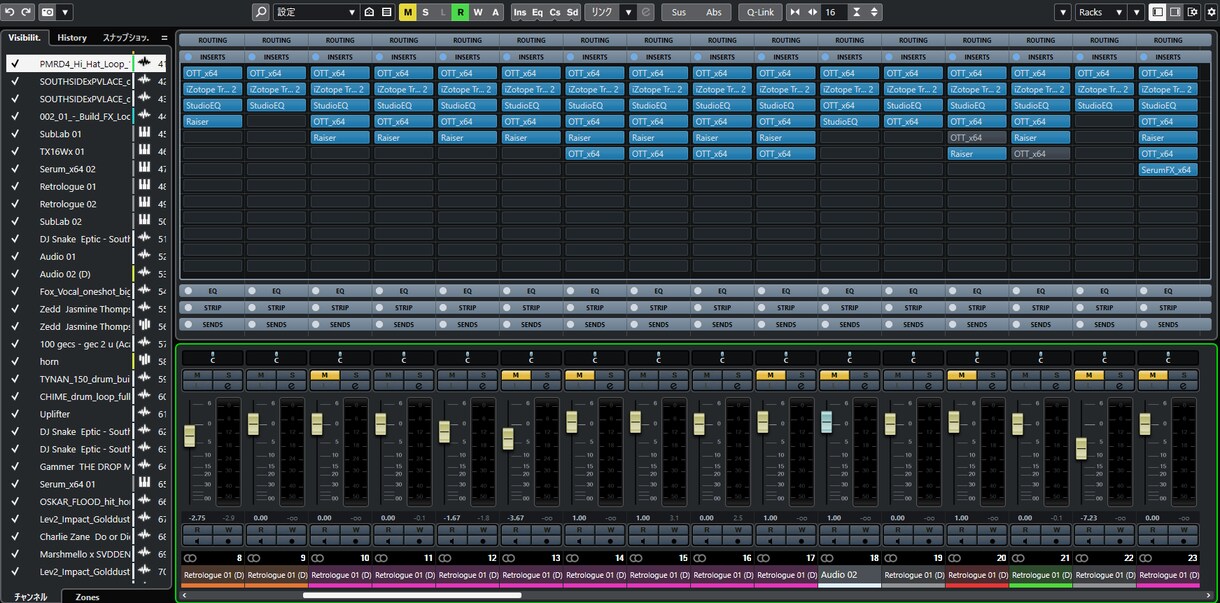Uncheck visibility of TX16Wx 01 channel
This screenshot has width=1220, height=603.
click(x=15, y=151)
